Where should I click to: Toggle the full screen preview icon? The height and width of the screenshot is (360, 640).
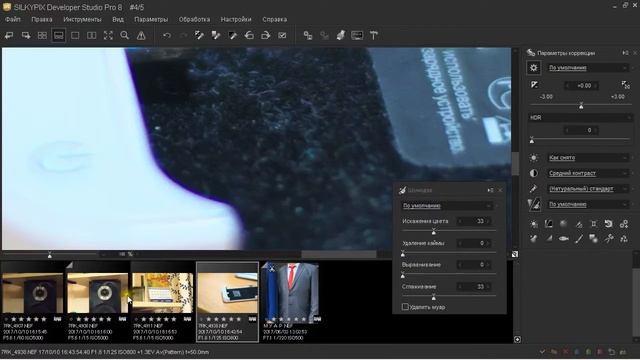coord(108,36)
